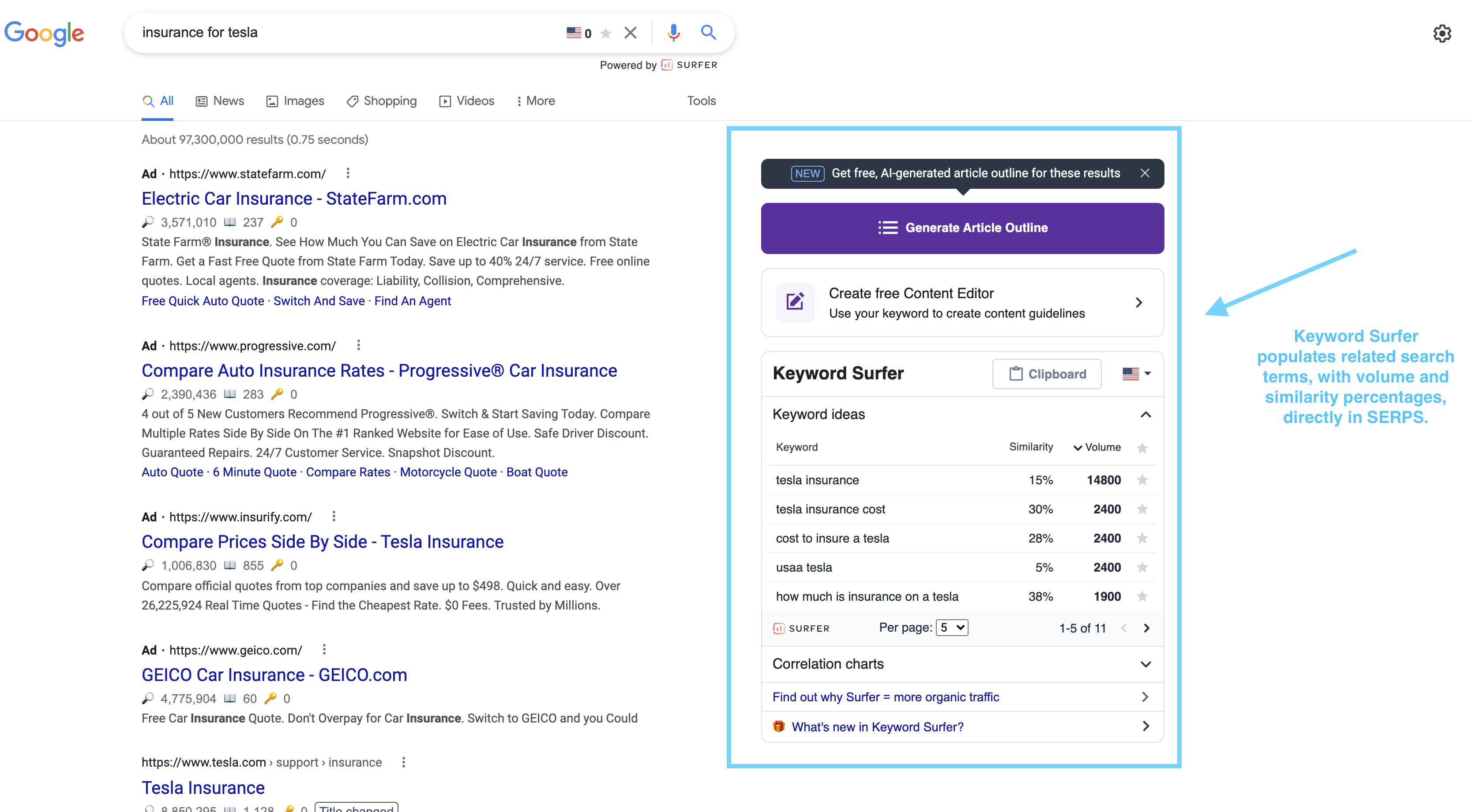The image size is (1472, 812).
Task: Collapse the Keyword ideas section
Action: 1146,415
